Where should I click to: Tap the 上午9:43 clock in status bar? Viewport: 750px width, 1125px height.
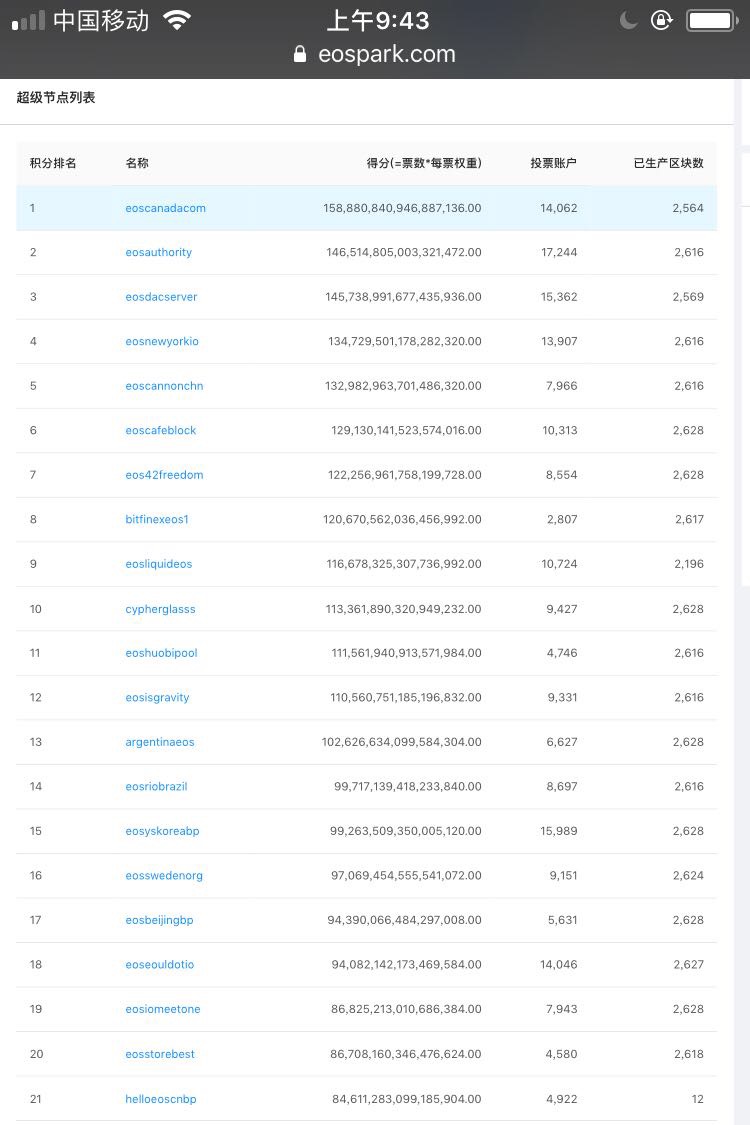click(x=378, y=21)
